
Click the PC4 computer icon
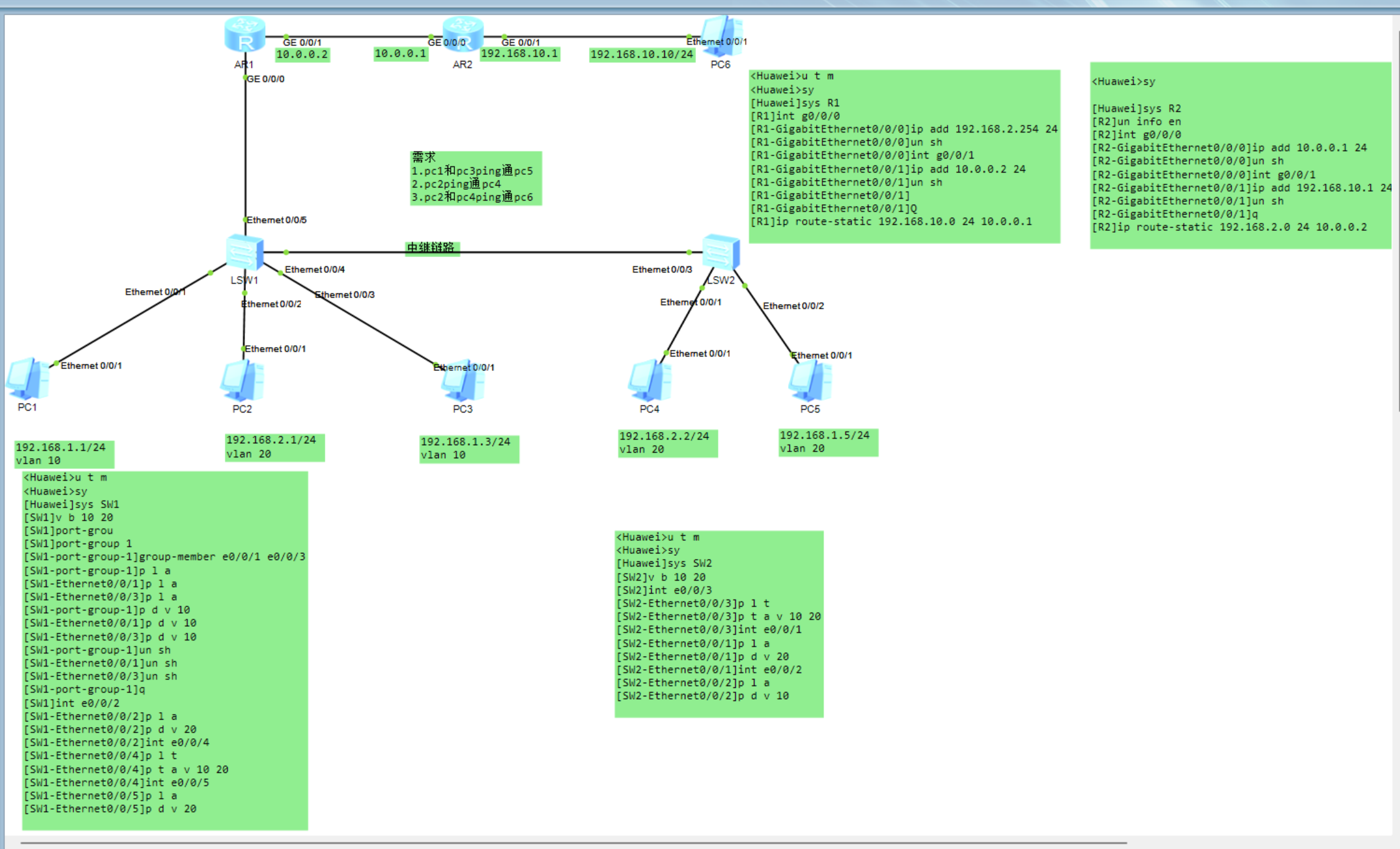649,380
